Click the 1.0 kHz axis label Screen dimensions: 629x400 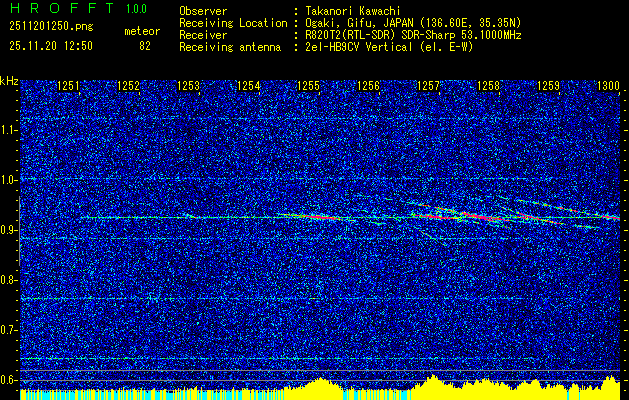point(8,180)
